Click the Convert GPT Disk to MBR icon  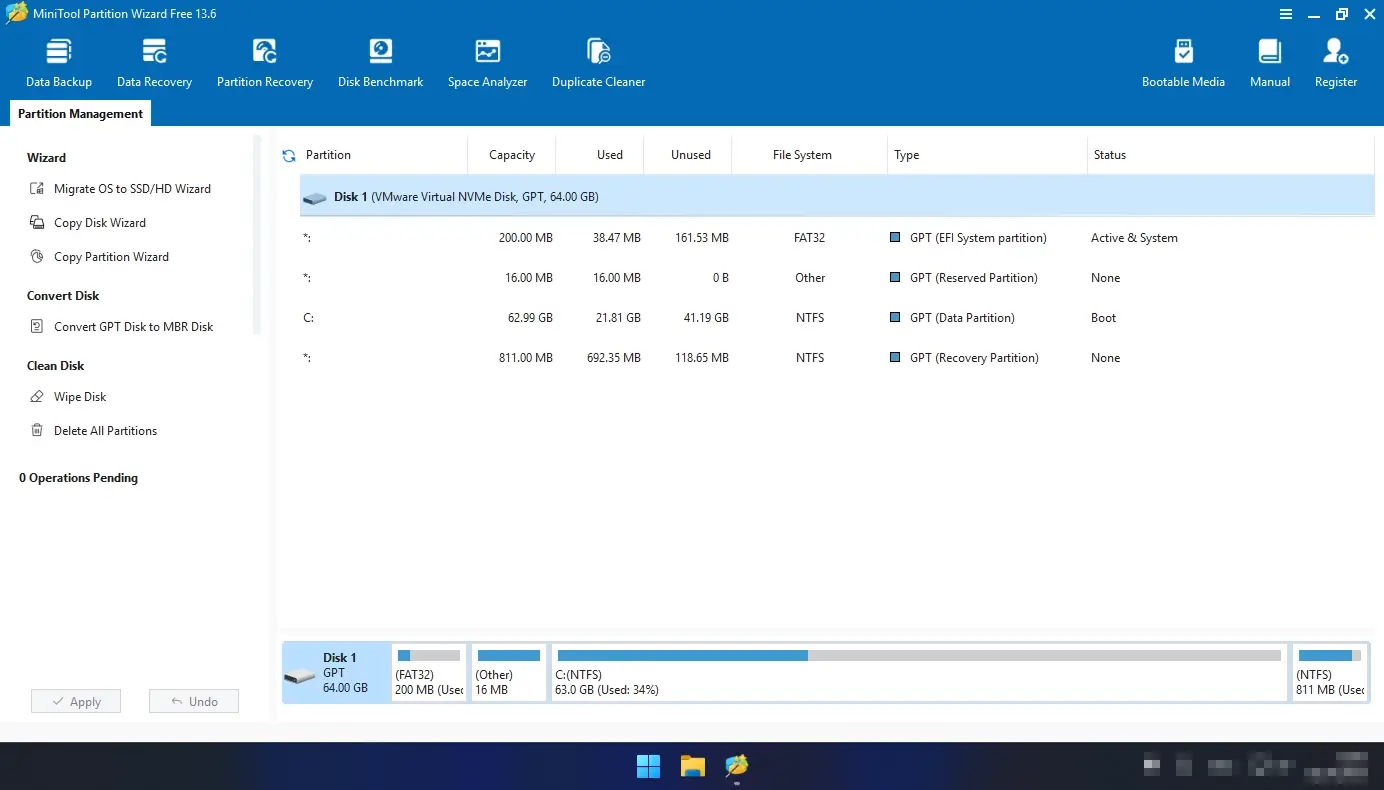coord(37,327)
